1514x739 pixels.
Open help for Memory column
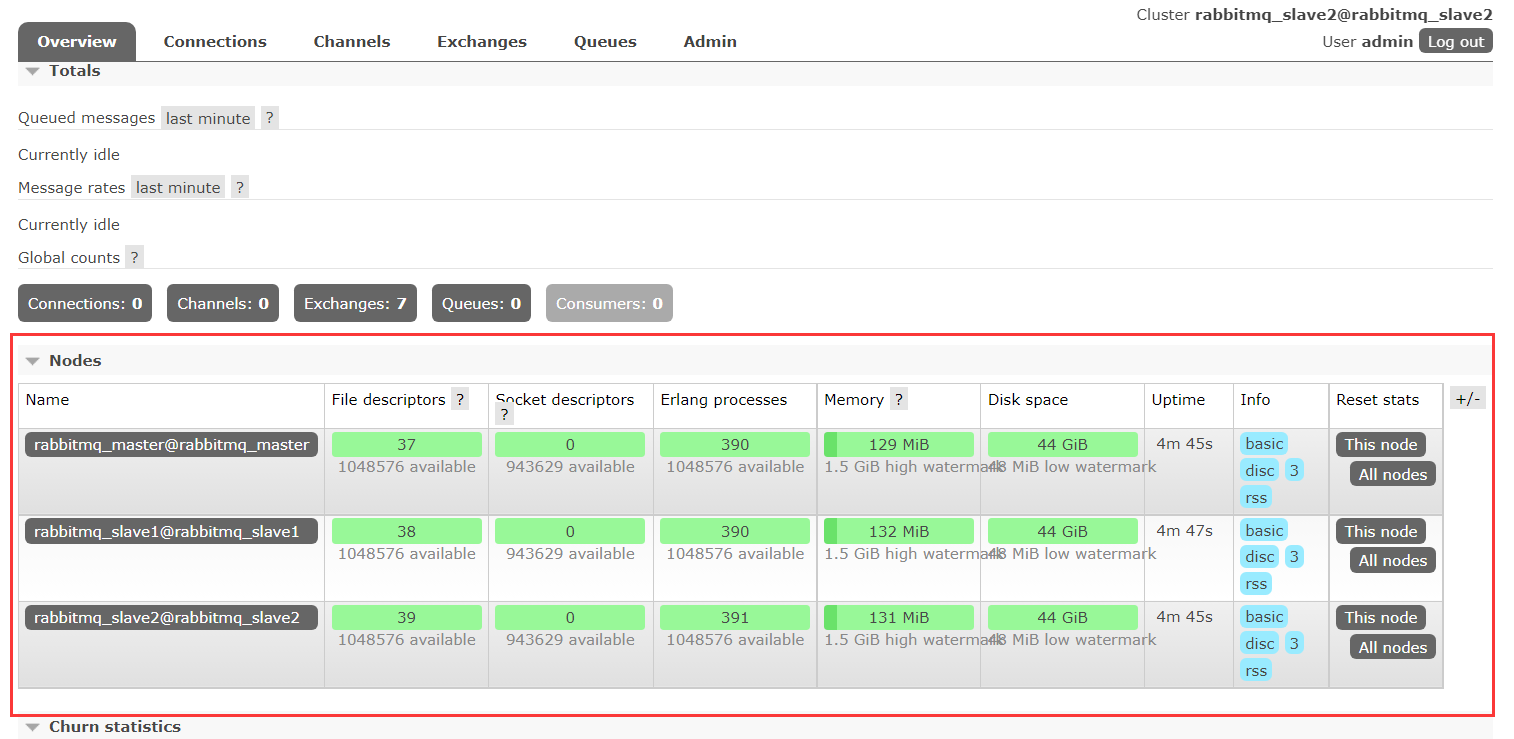coord(899,400)
